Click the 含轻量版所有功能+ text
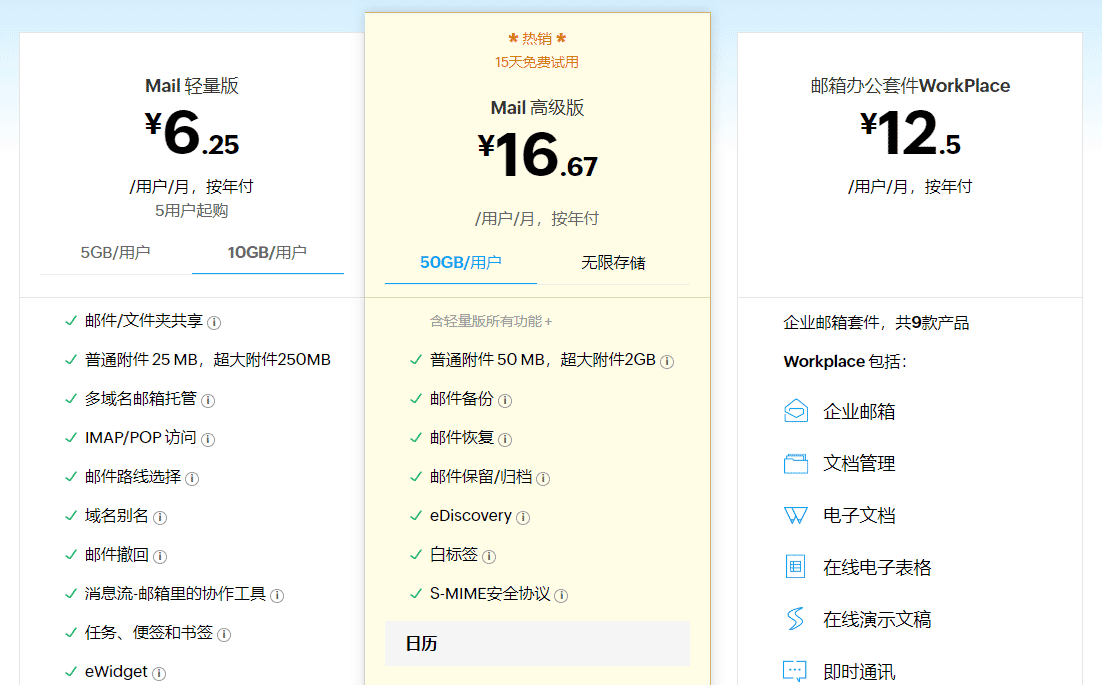Image resolution: width=1102 pixels, height=685 pixels. 491,321
